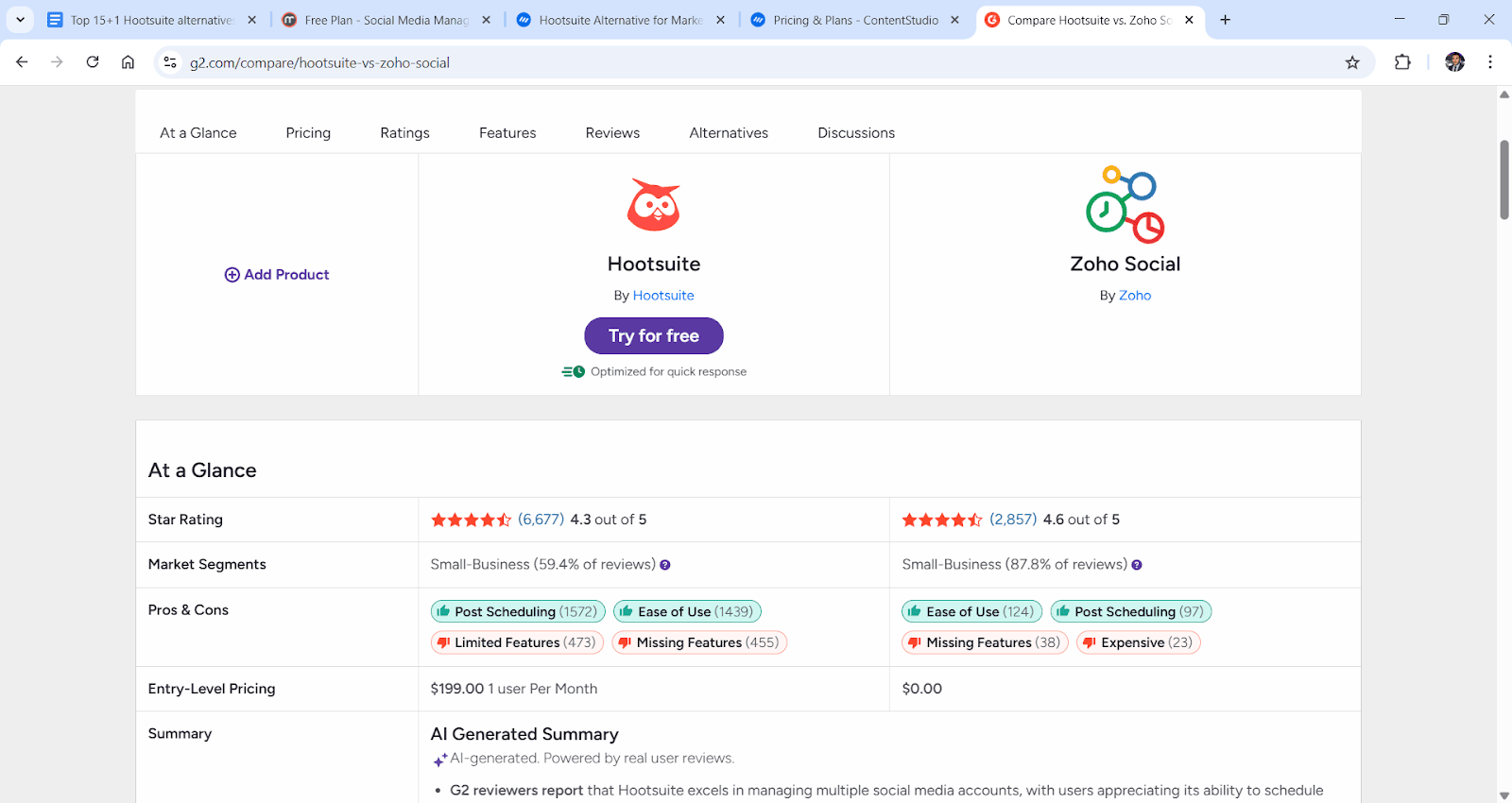Switch to the Pricing section tab

[308, 133]
